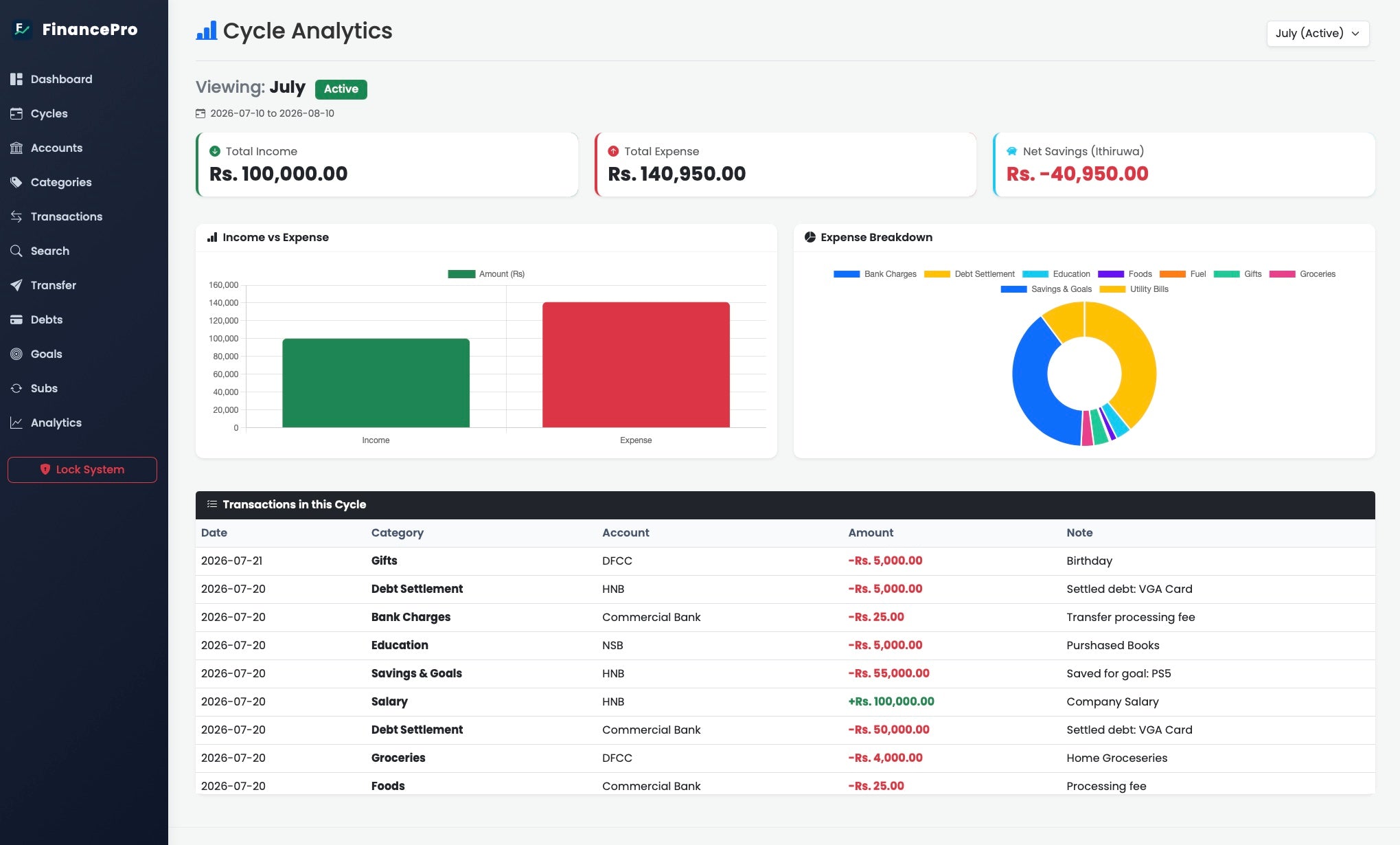This screenshot has width=1400, height=845.
Task: Toggle Bank Charges legend swatch
Action: [x=847, y=273]
